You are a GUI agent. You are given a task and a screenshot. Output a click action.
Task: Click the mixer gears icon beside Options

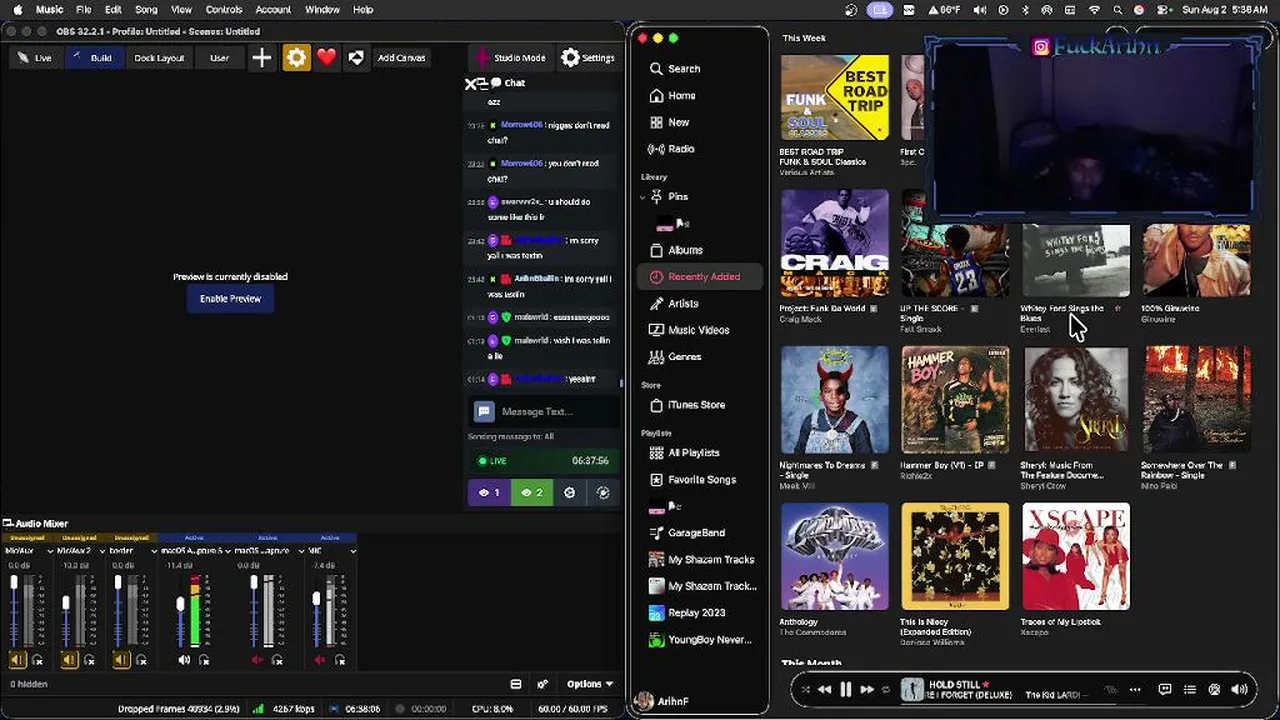[542, 684]
